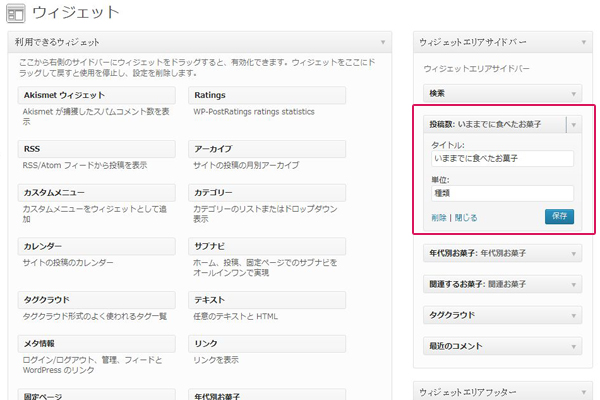
Task: Select the Akismet ウィジェット available widget
Action: (96, 95)
